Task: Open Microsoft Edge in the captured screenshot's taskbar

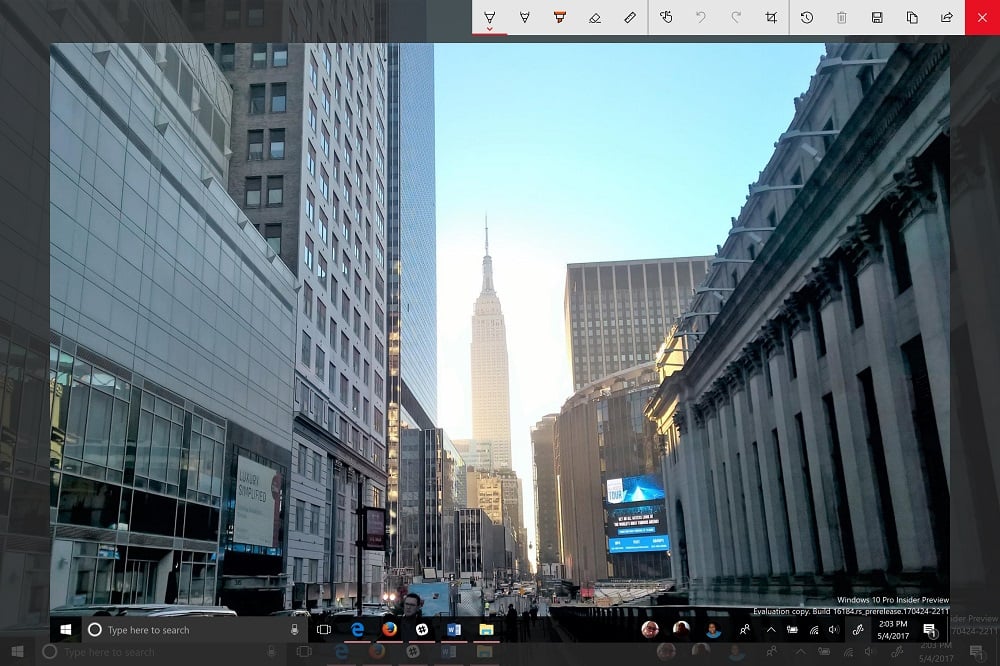Action: click(357, 630)
